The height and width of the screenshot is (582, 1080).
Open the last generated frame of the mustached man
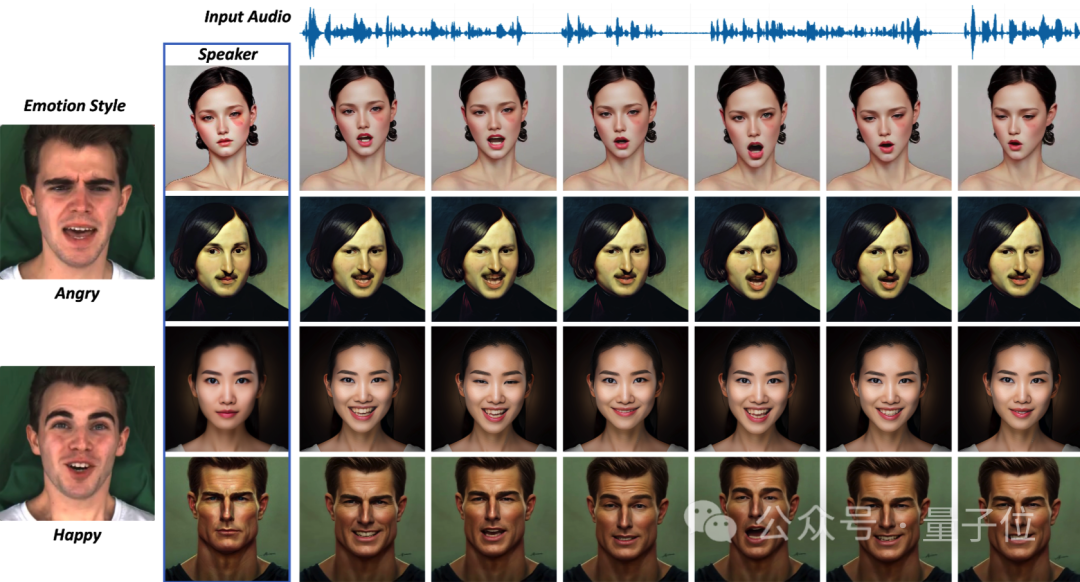tap(1019, 259)
